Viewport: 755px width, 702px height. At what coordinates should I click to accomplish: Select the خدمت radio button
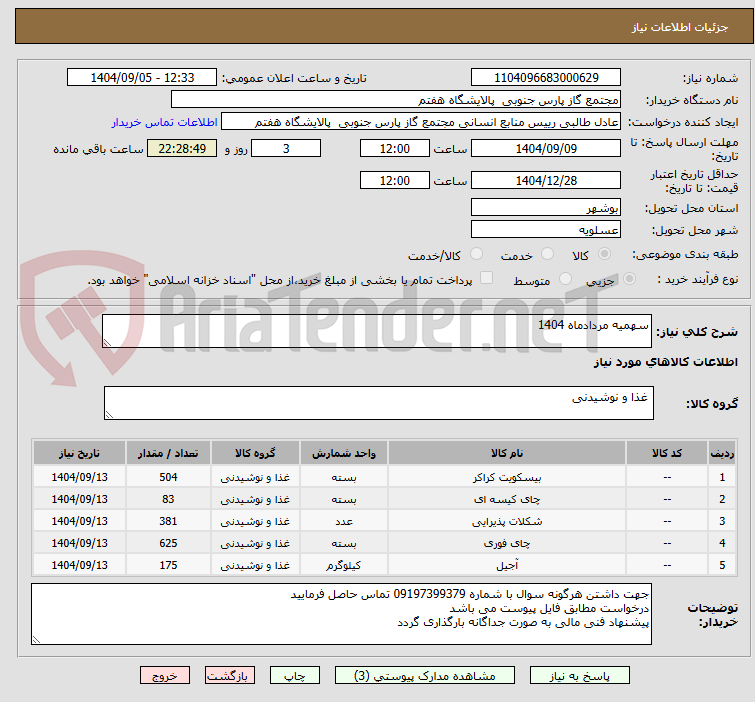point(547,254)
